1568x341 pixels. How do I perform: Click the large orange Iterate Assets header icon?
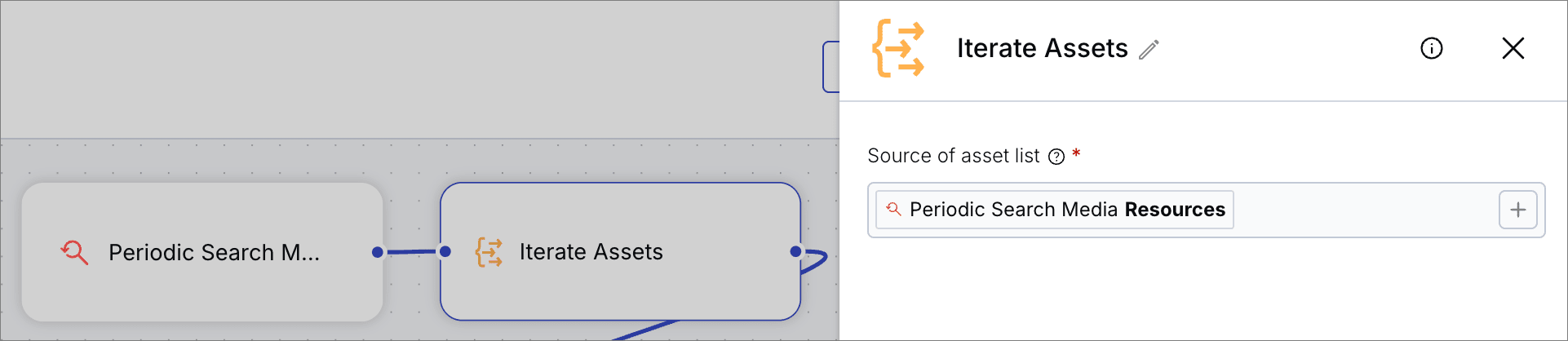pyautogui.click(x=898, y=49)
